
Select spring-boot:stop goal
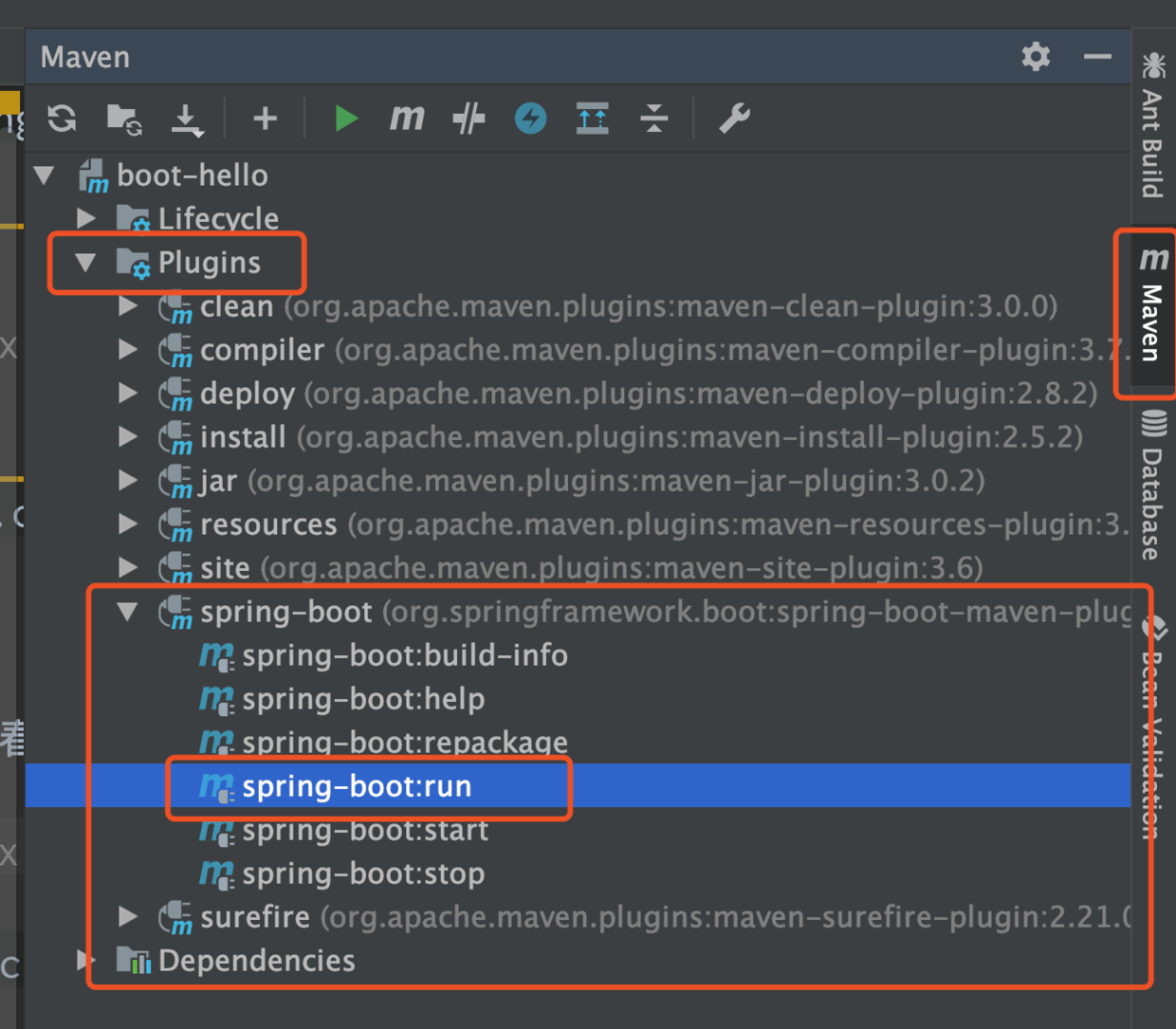363,873
